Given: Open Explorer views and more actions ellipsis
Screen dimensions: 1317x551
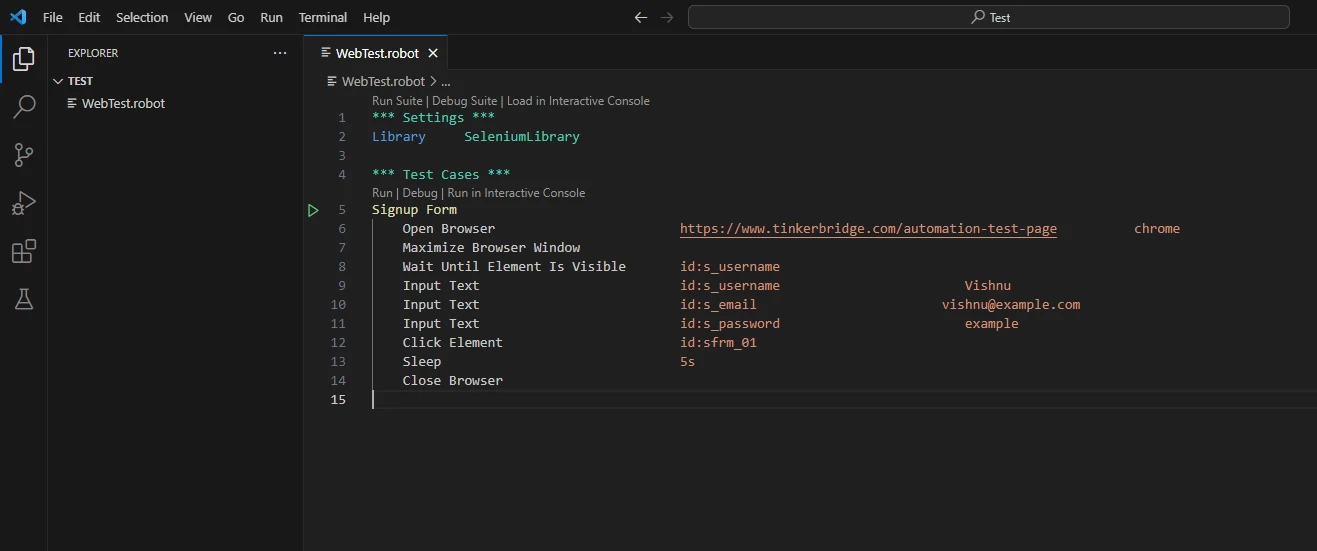Looking at the screenshot, I should 280,53.
